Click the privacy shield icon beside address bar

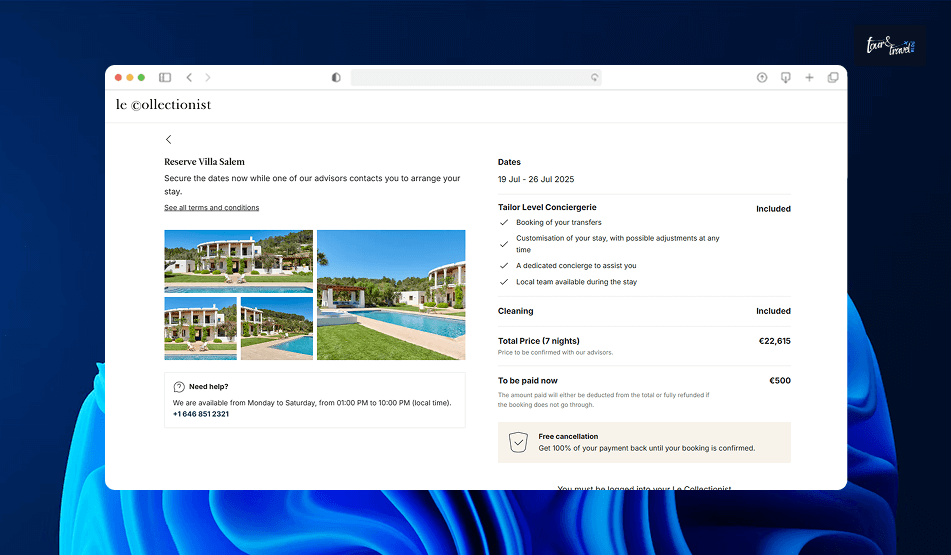pos(336,78)
